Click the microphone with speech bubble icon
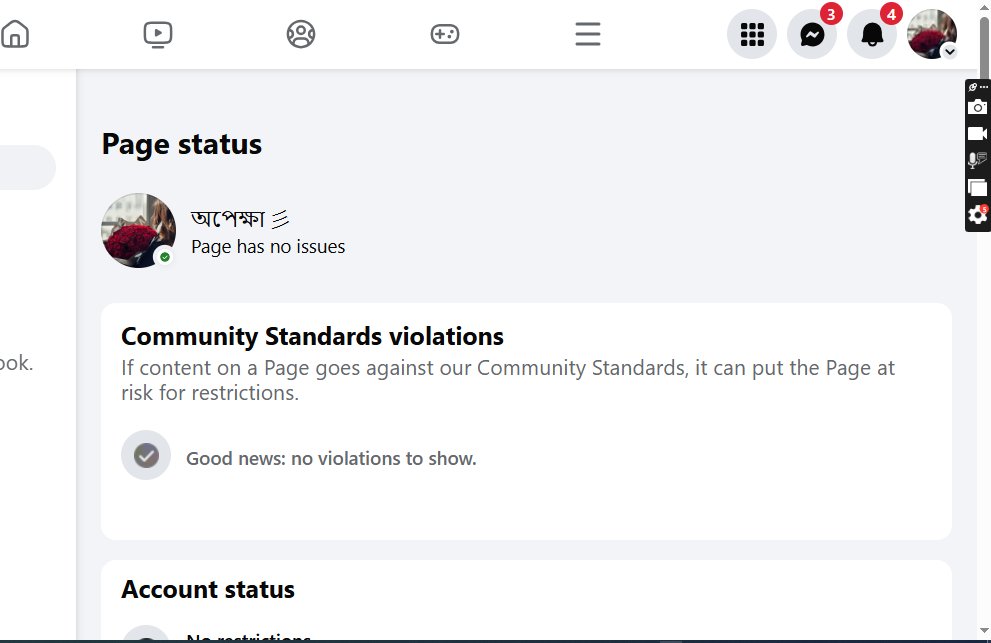This screenshot has height=643, width=991. (978, 160)
